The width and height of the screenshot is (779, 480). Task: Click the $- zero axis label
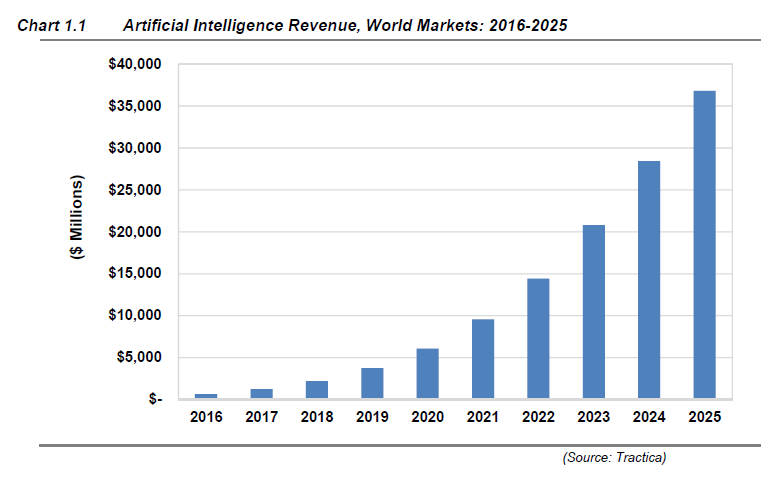point(155,399)
